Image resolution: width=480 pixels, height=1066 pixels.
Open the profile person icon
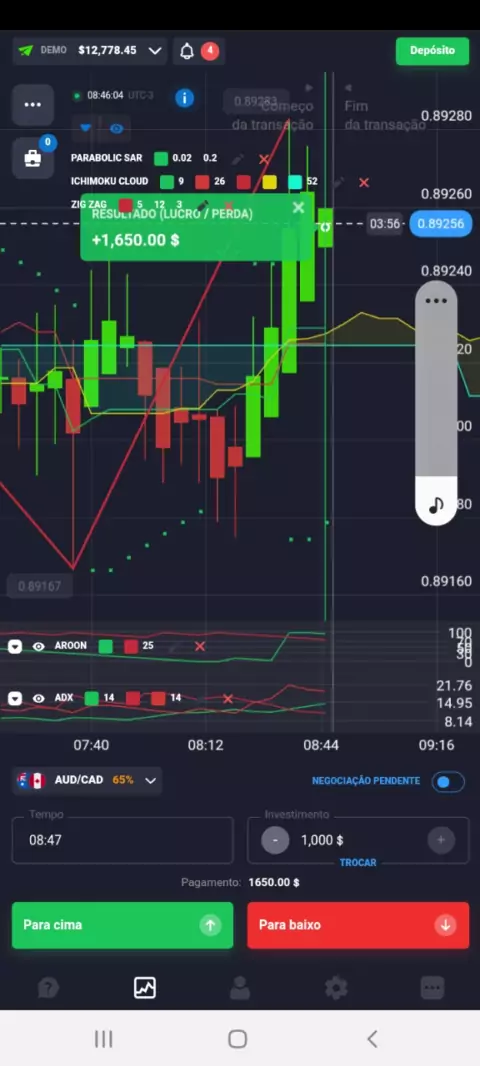click(240, 987)
